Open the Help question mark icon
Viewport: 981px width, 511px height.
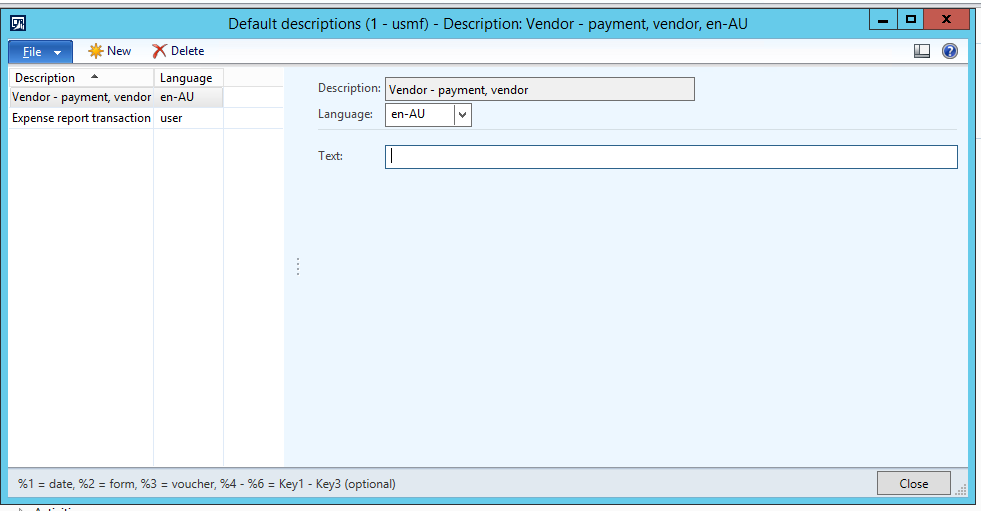click(949, 51)
